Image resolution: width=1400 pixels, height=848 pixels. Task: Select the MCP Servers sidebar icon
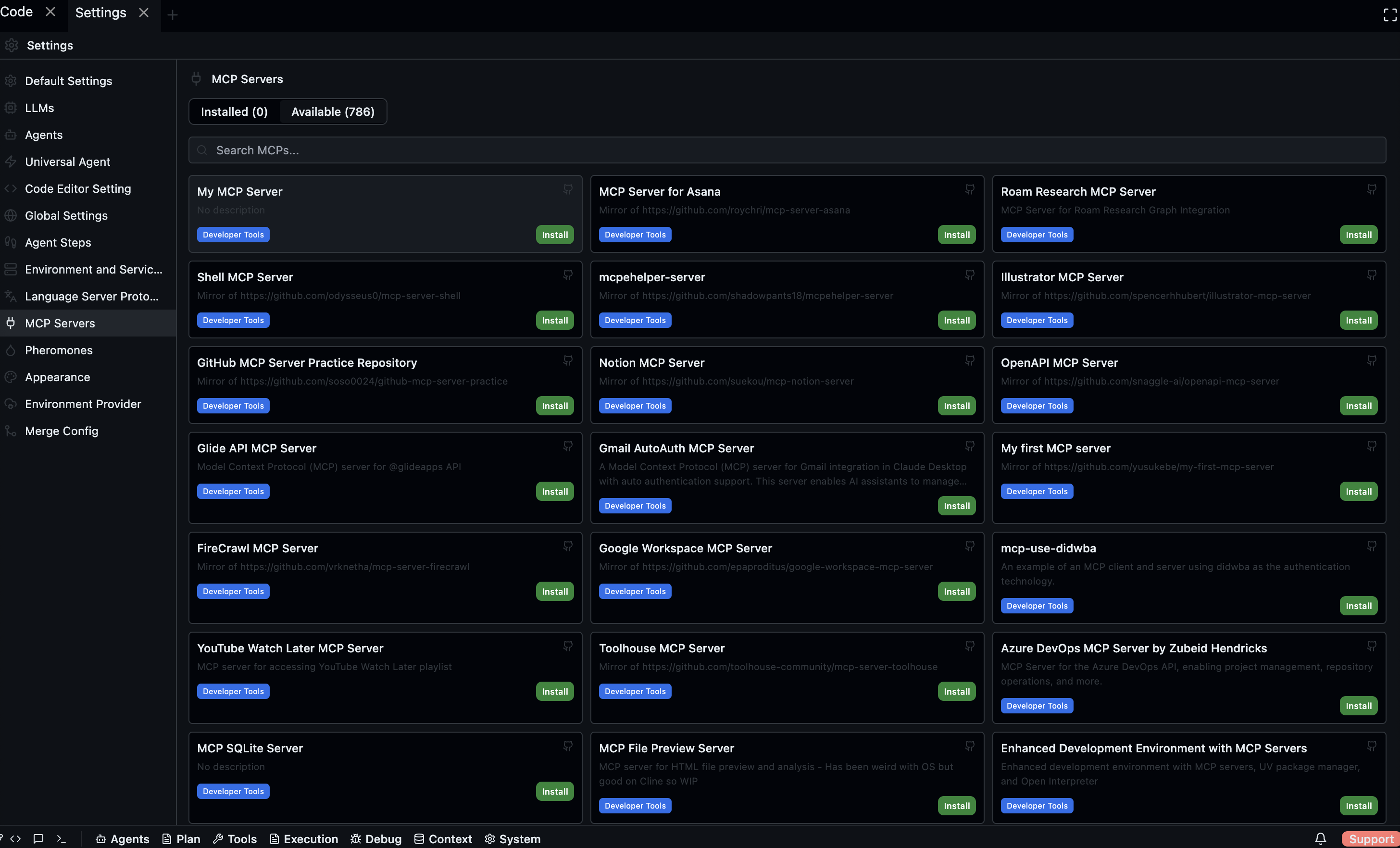point(12,323)
